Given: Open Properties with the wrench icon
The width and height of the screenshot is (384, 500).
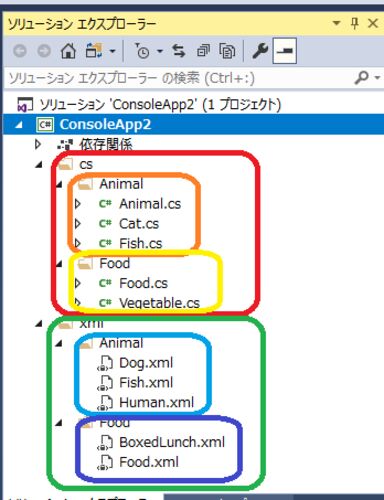Looking at the screenshot, I should click(x=260, y=51).
